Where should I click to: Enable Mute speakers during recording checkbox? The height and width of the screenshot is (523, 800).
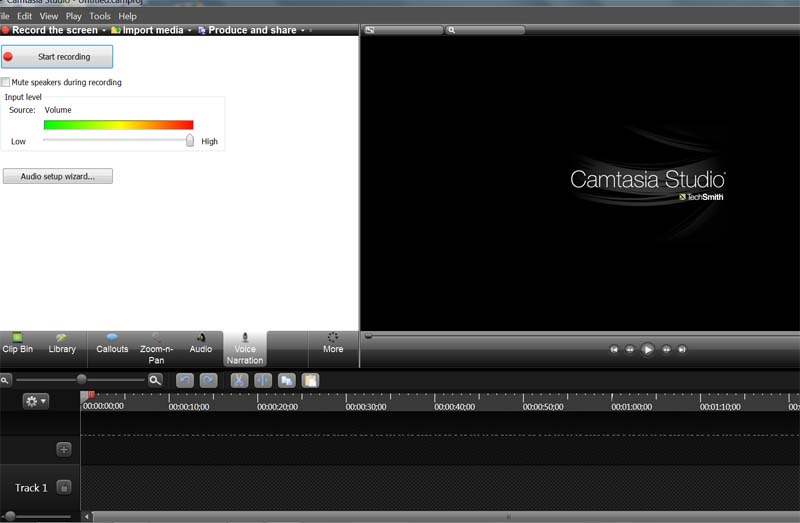[6, 82]
